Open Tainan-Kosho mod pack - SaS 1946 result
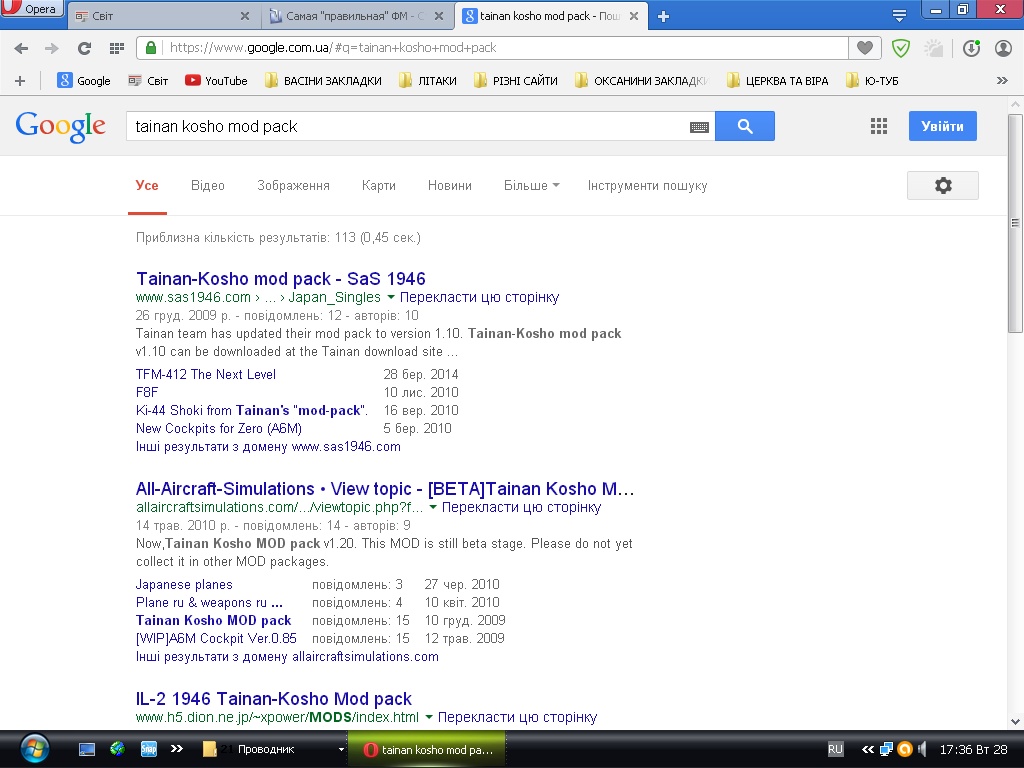Screen dimensions: 1024x768 281,279
